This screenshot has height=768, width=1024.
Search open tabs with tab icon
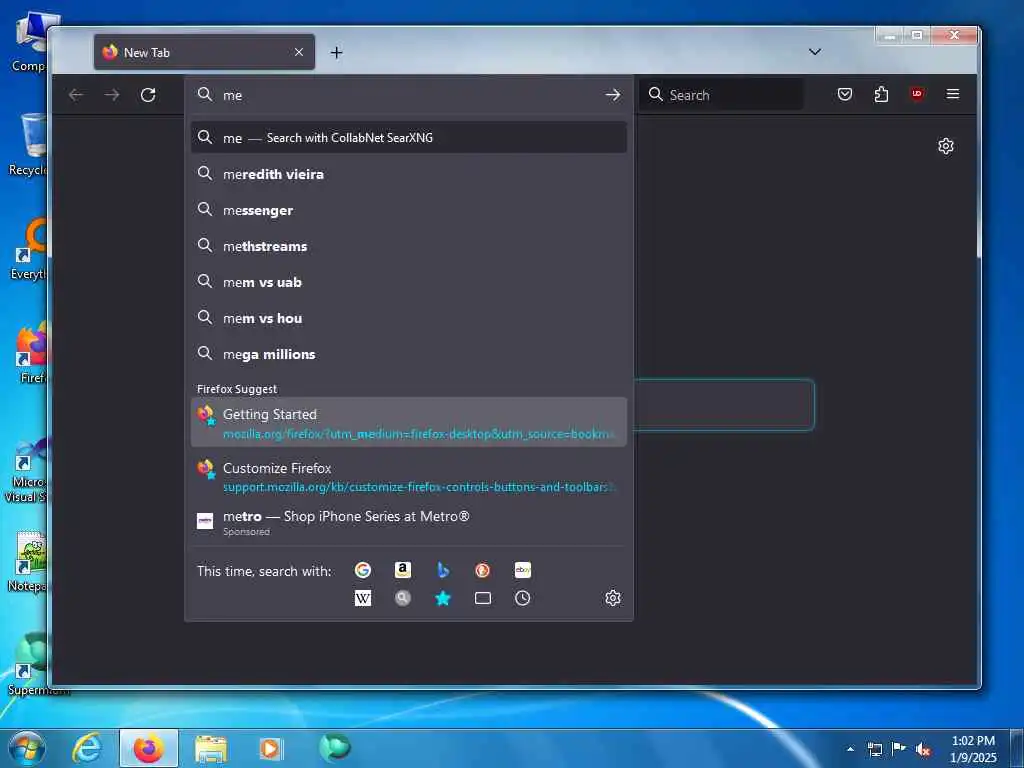(483, 598)
